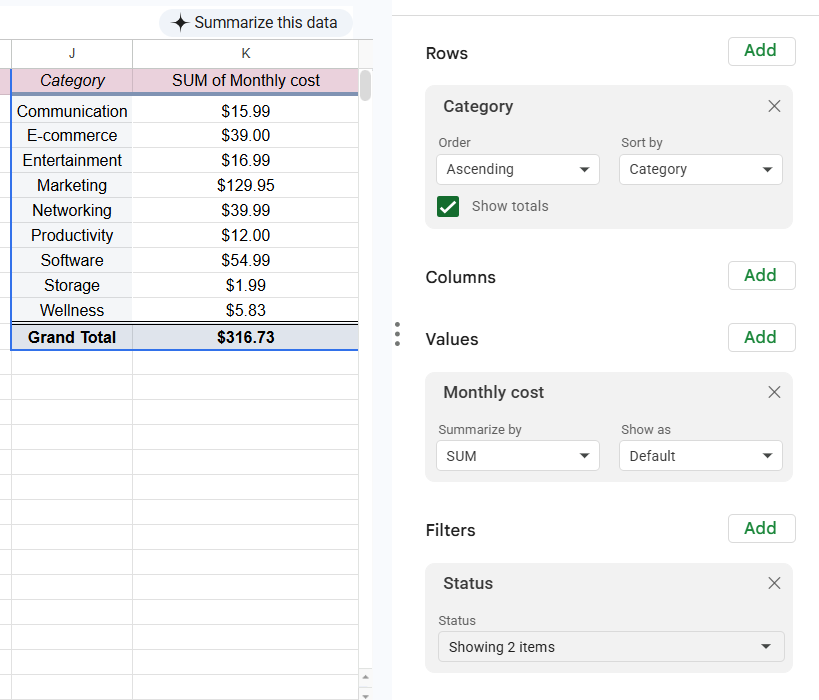This screenshot has width=819, height=700.
Task: Remove the Monthly cost value field
Action: (774, 392)
